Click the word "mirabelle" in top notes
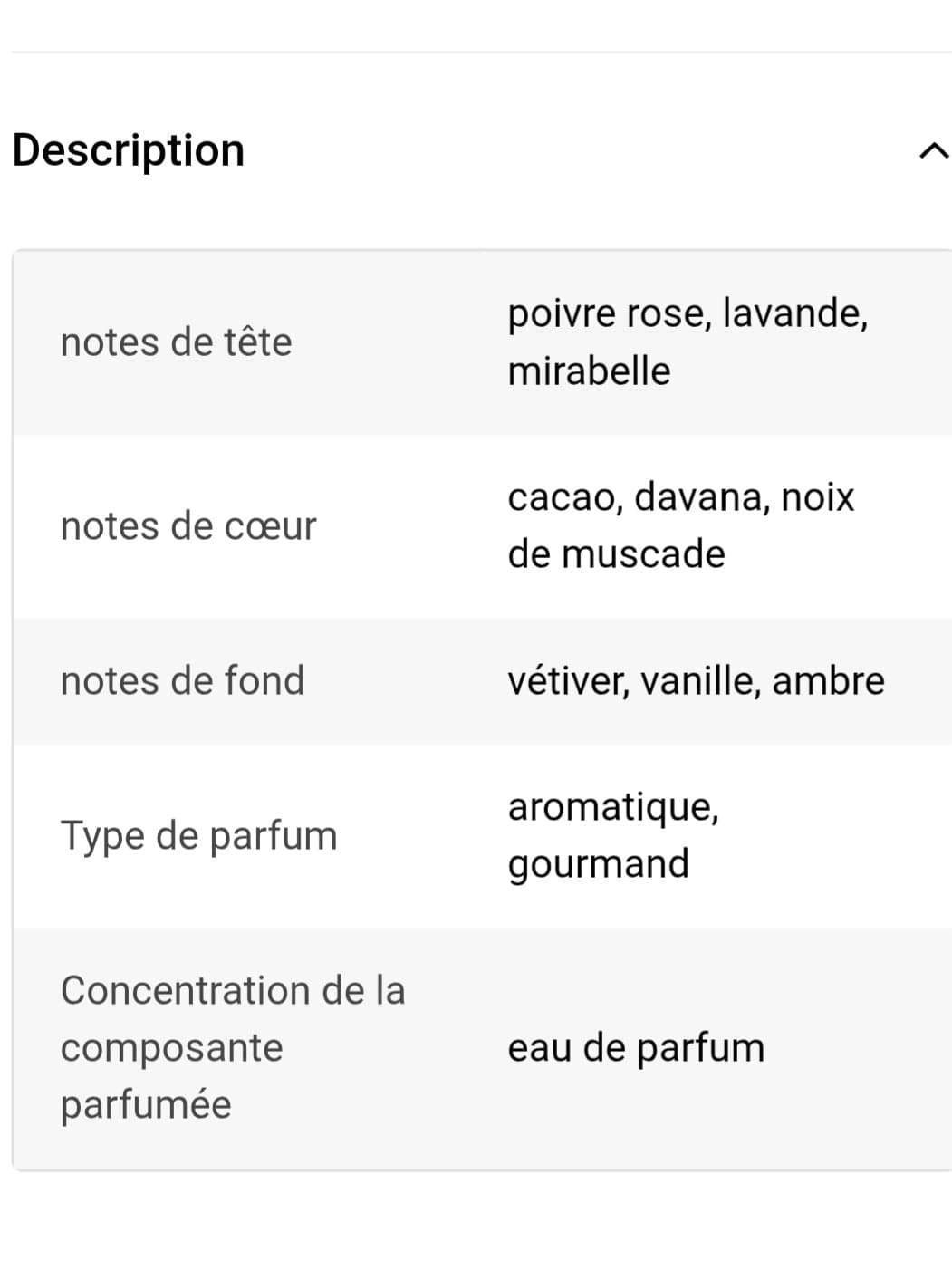This screenshot has height=1280, width=952. pos(589,371)
